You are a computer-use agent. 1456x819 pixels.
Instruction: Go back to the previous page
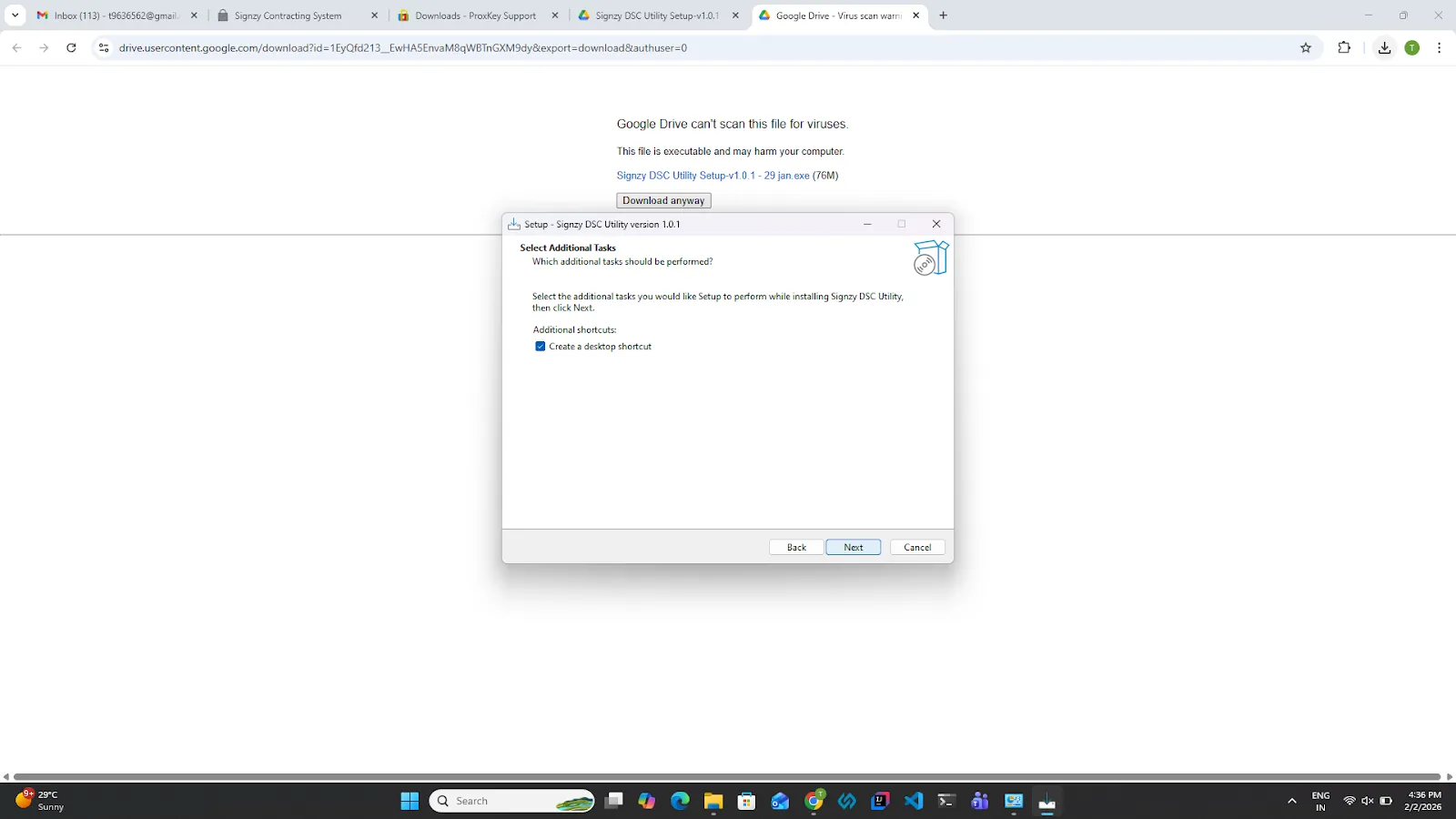tap(16, 47)
